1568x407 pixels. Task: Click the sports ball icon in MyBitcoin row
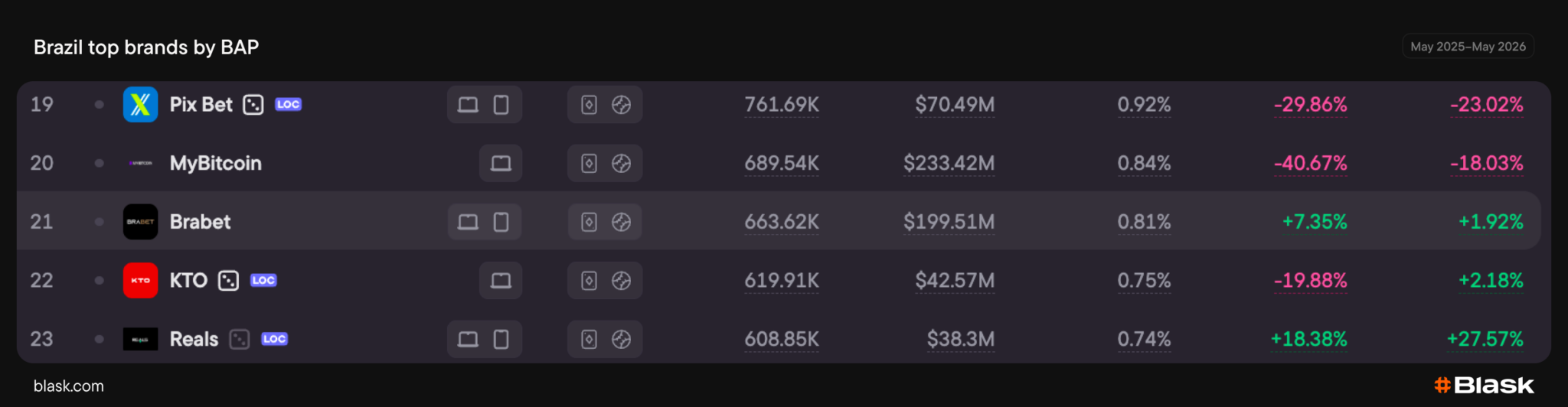click(621, 163)
